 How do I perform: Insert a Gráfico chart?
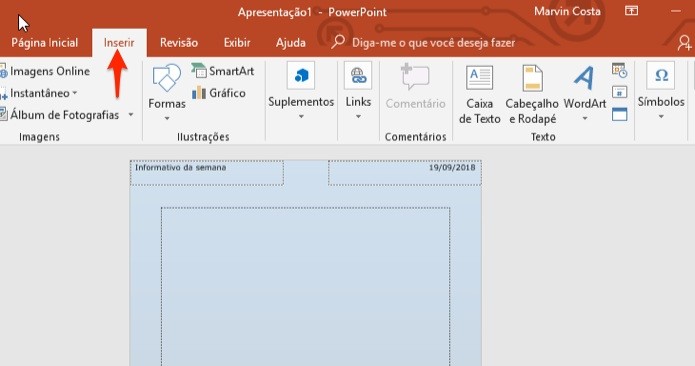point(219,93)
